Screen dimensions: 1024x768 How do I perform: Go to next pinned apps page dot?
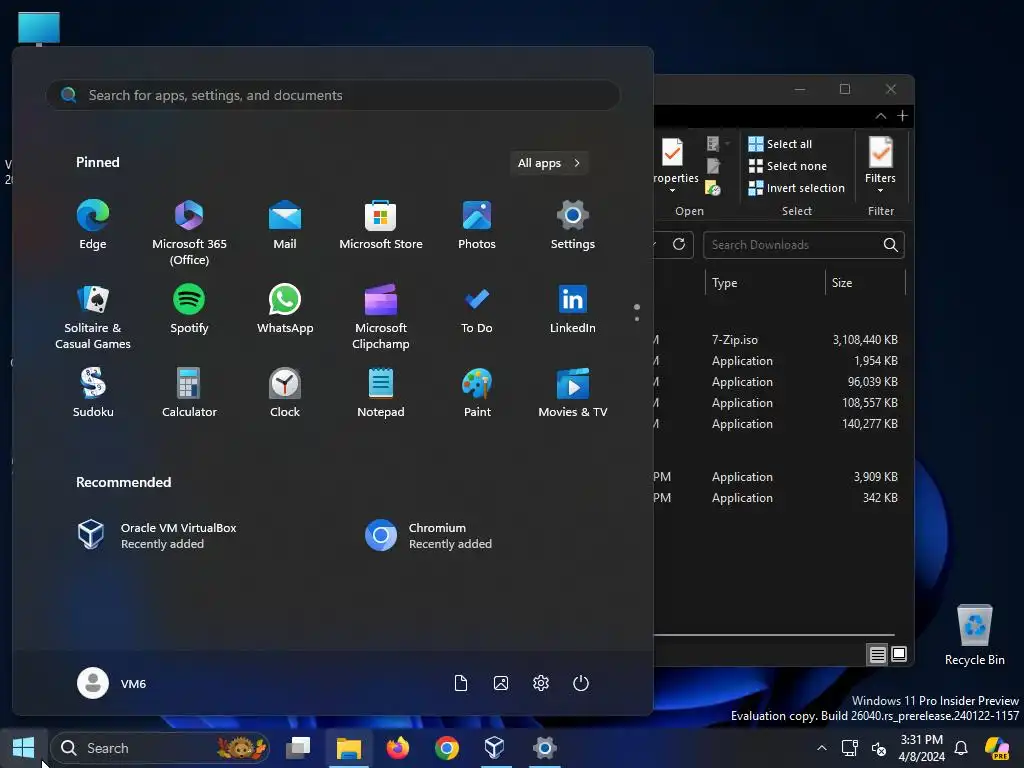coord(637,319)
